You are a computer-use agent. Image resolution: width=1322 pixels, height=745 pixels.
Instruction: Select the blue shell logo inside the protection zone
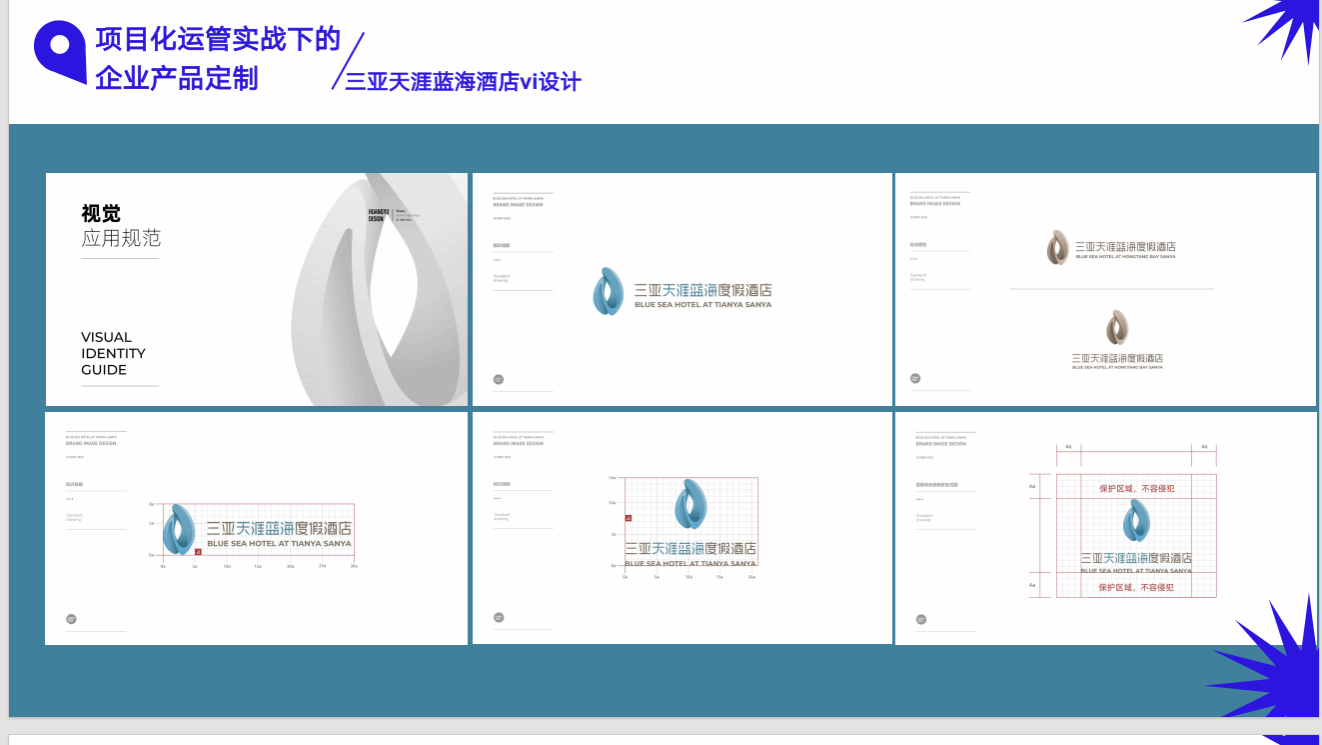(1136, 521)
